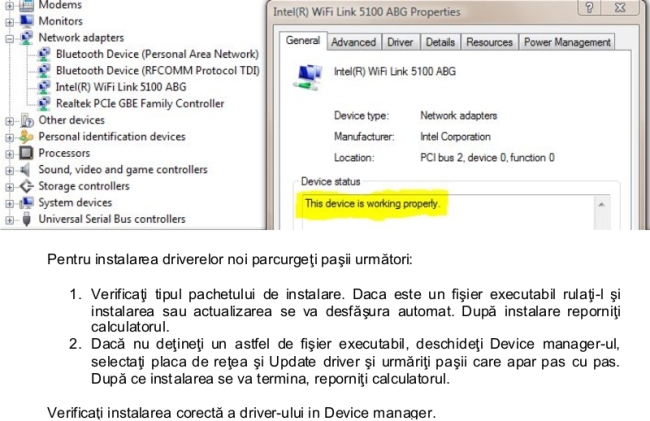Click the Network adapters category icon
Image resolution: width=650 pixels, height=421 pixels.
(x=27, y=37)
